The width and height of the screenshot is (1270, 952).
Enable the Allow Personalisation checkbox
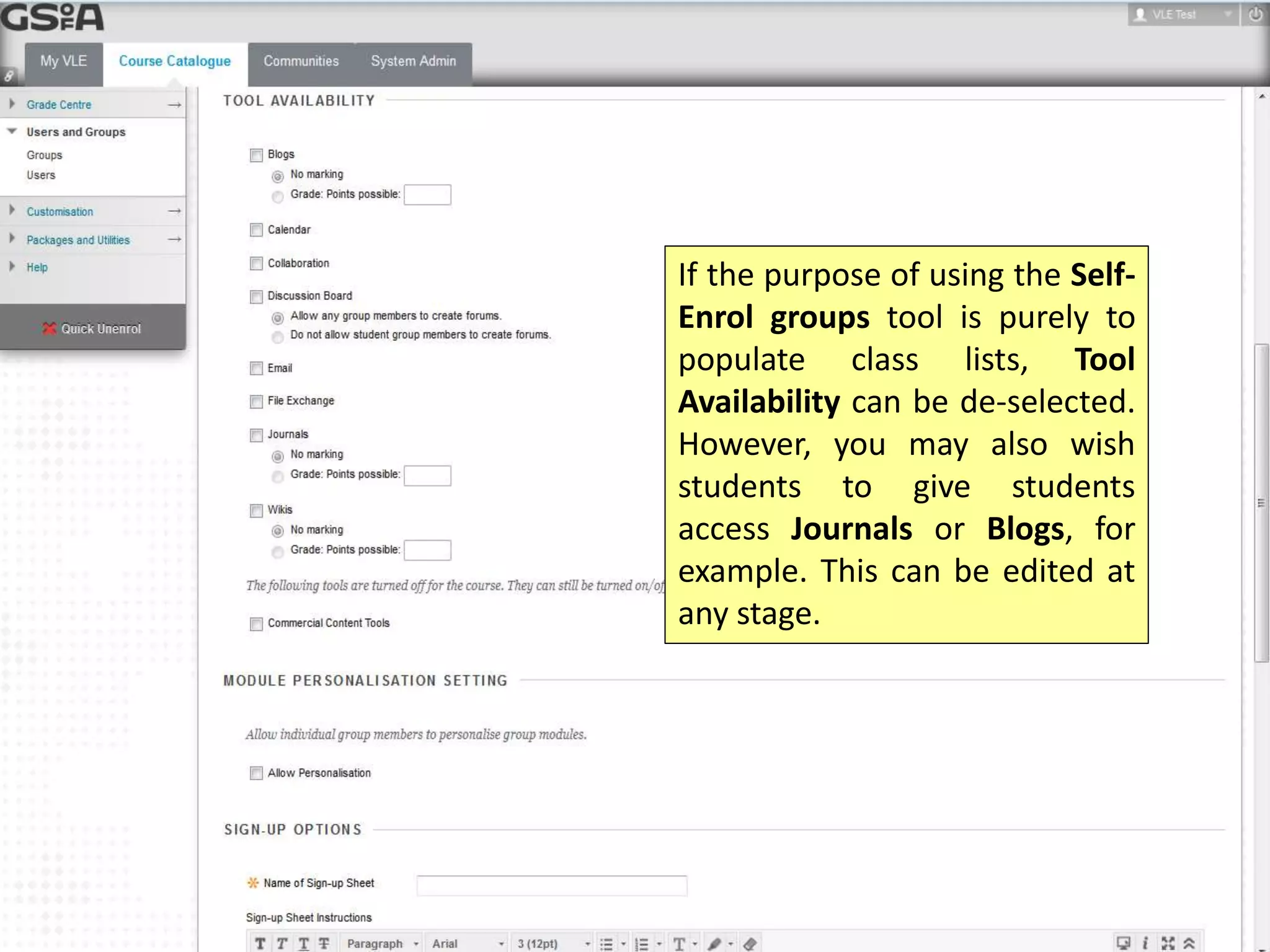pos(256,773)
